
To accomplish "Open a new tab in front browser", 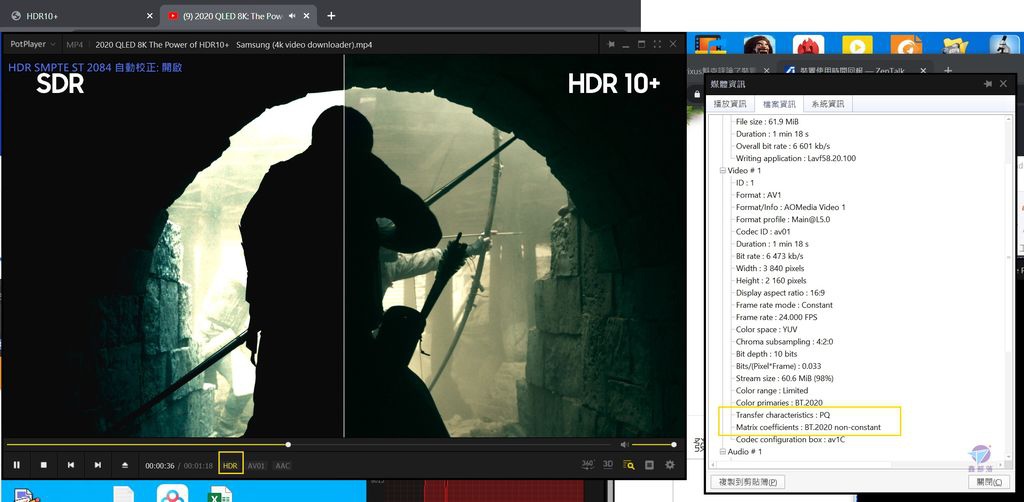I will 331,16.
